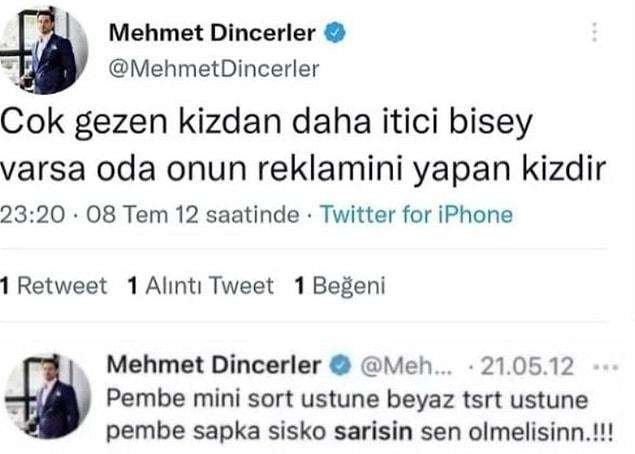This screenshot has height=454, width=635.
Task: Open the large profile photo at top
Action: (x=46, y=52)
